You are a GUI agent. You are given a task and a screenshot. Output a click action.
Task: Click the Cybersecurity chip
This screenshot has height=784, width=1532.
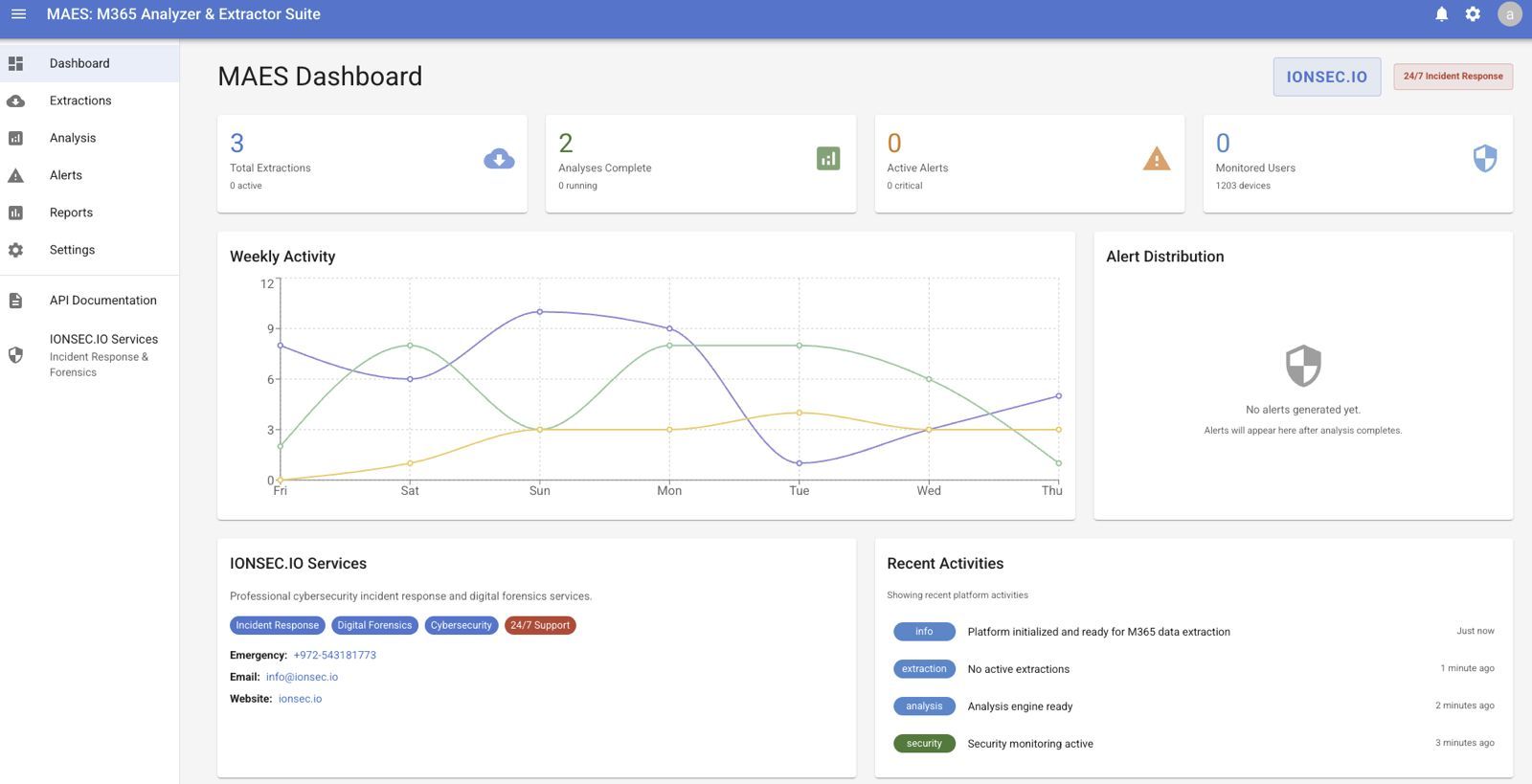pyautogui.click(x=461, y=625)
